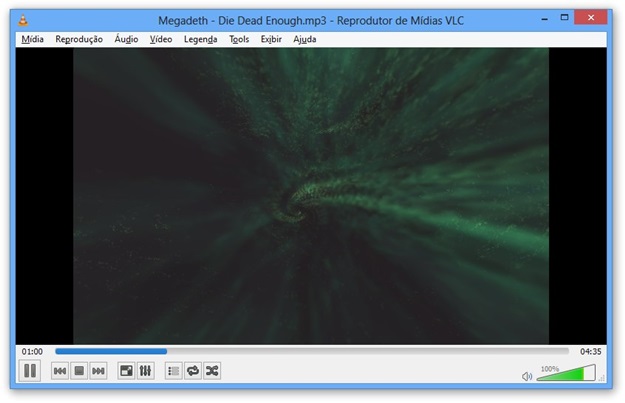Skip to the next track
Screen dimensions: 625x403
coord(98,371)
